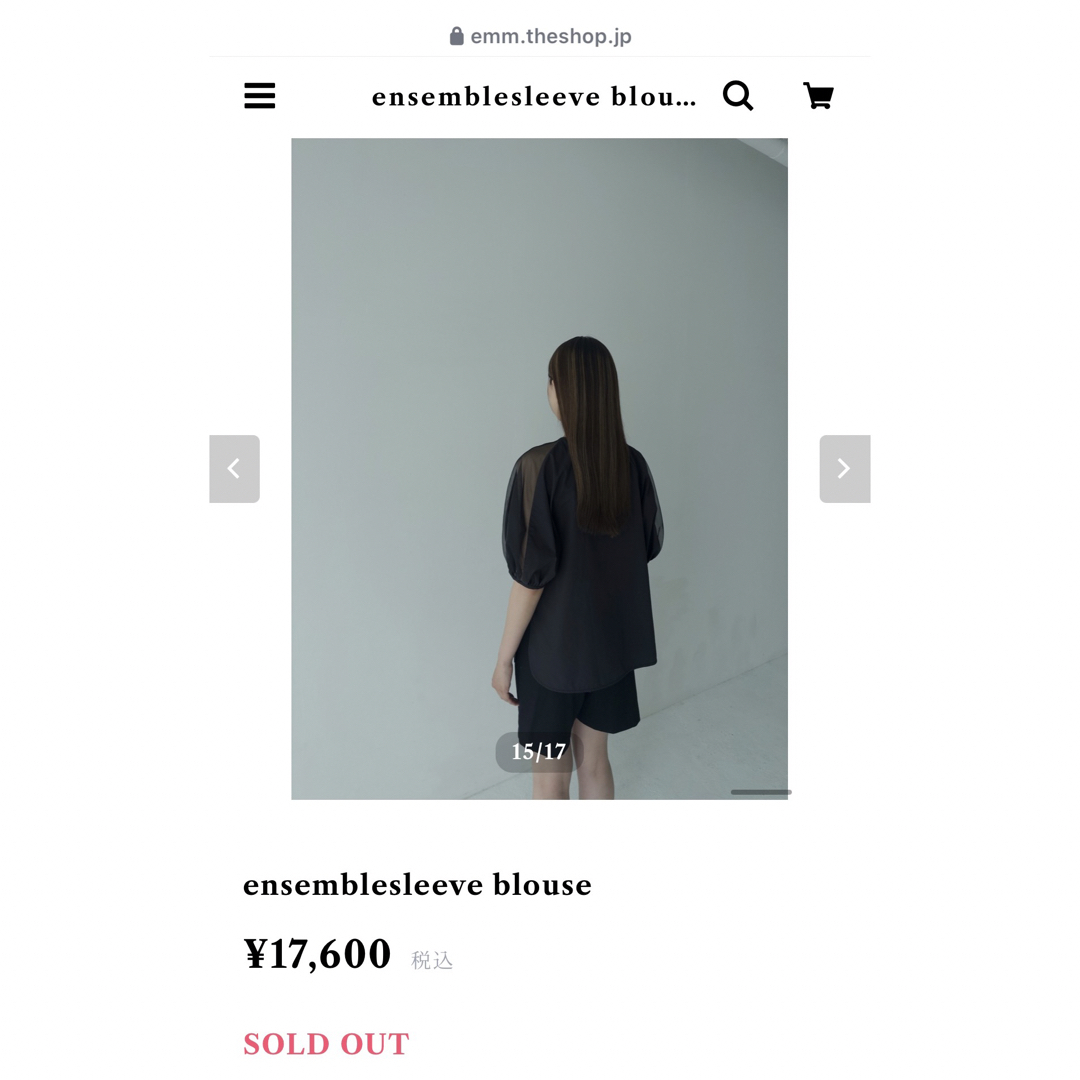Screen dimensions: 1080x1080
Task: Show the previous product photo
Action: 234,469
